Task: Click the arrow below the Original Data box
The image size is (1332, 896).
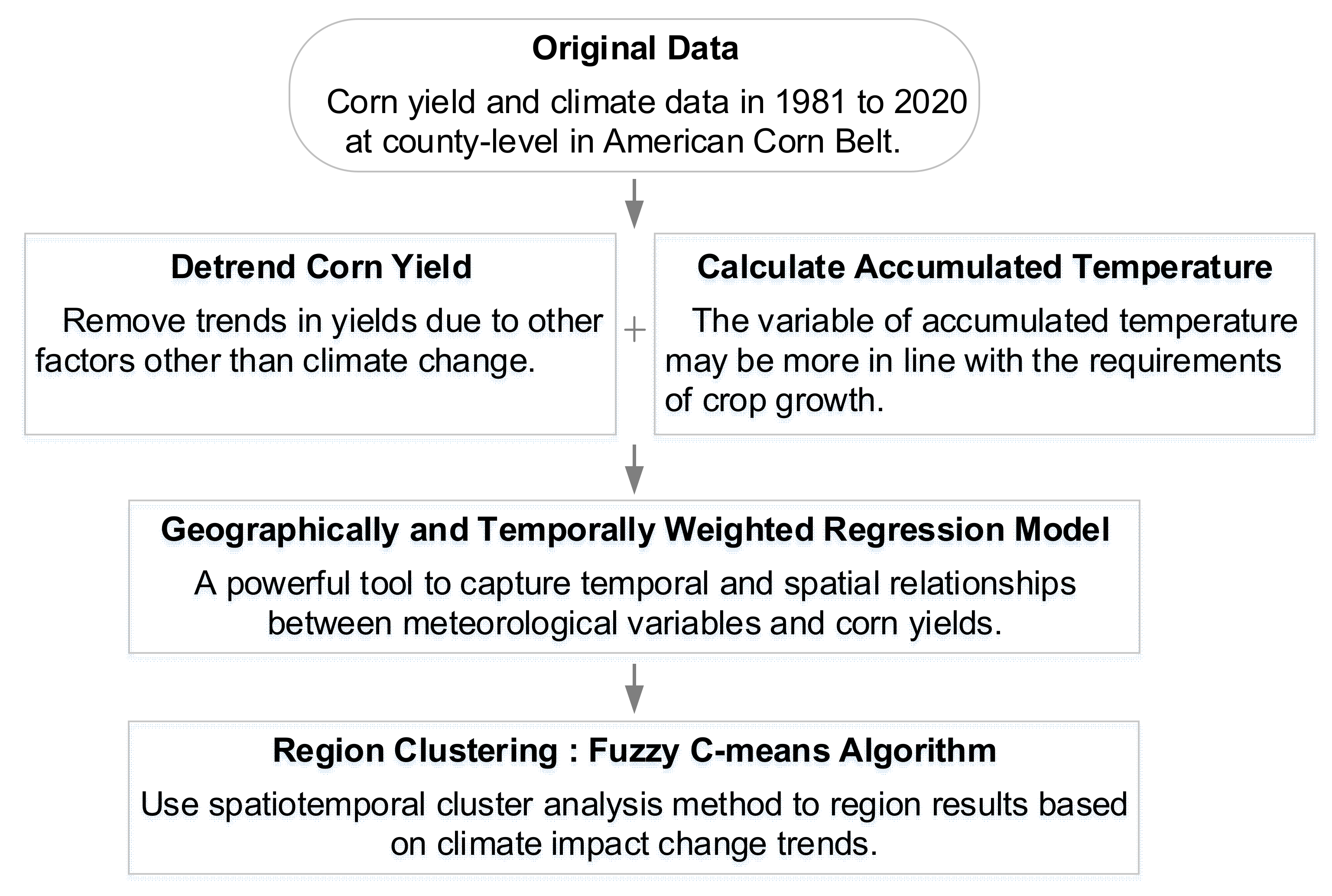Action: coord(634,204)
